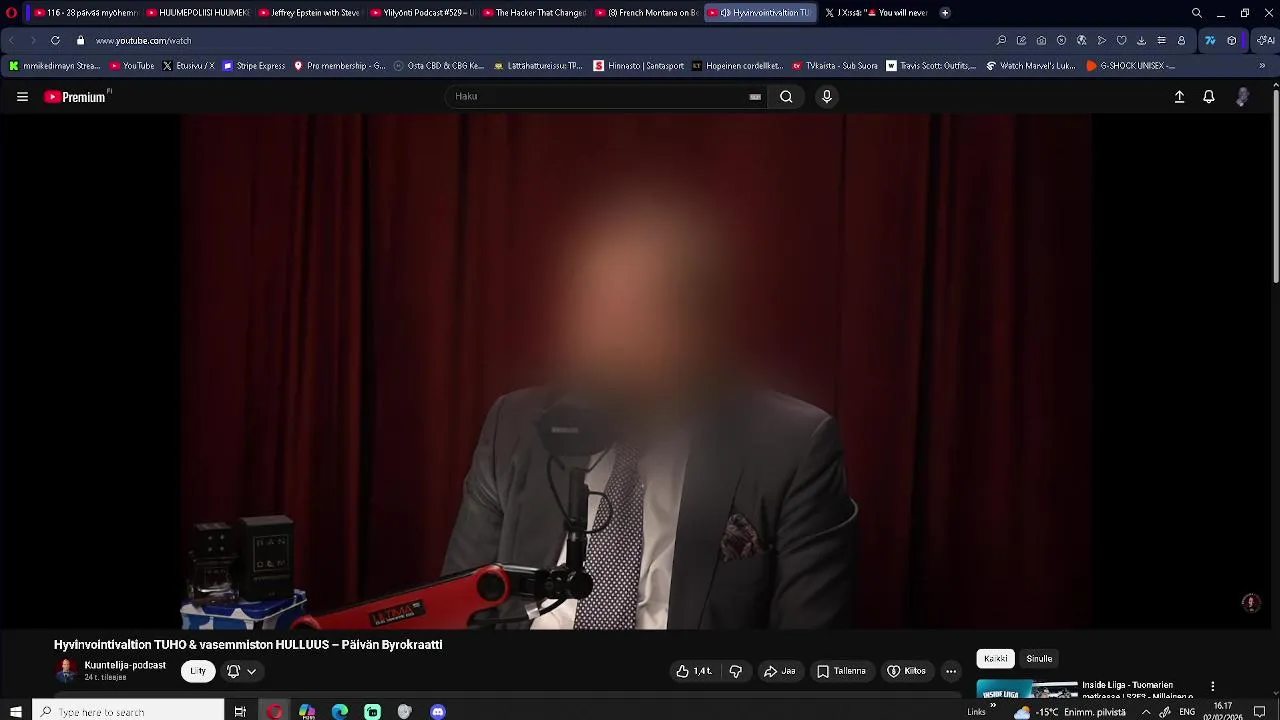1280x720 pixels.
Task: Open the on-screen keyboard icon in search box
Action: pyautogui.click(x=755, y=97)
